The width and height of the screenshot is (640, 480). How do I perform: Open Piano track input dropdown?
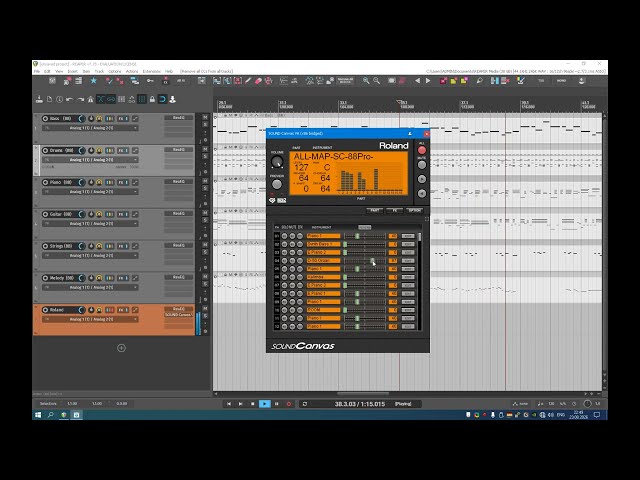(90, 192)
